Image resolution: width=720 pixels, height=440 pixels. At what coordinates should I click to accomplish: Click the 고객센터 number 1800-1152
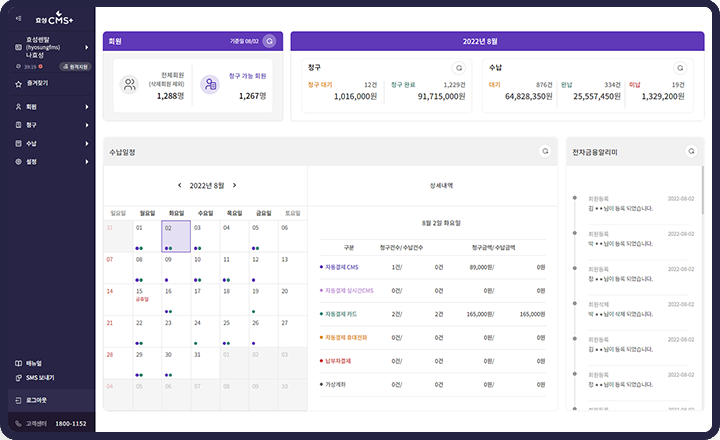coord(71,424)
